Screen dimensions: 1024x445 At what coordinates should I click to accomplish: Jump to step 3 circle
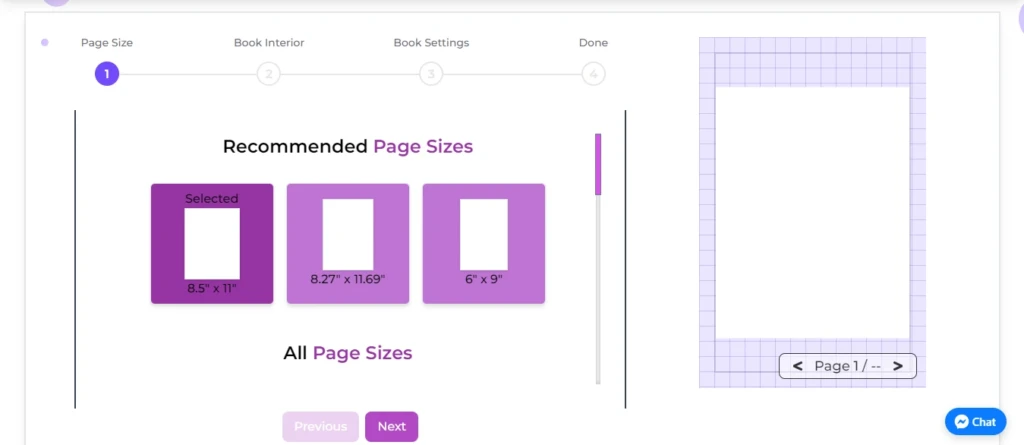(431, 74)
